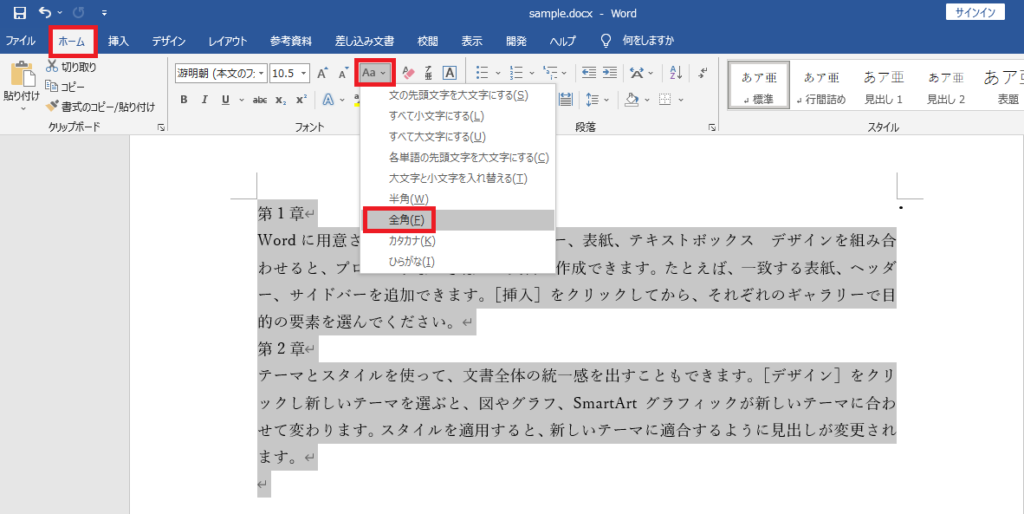Select すべて大文字にする(U) menu item
1024x514 pixels.
tap(458, 137)
